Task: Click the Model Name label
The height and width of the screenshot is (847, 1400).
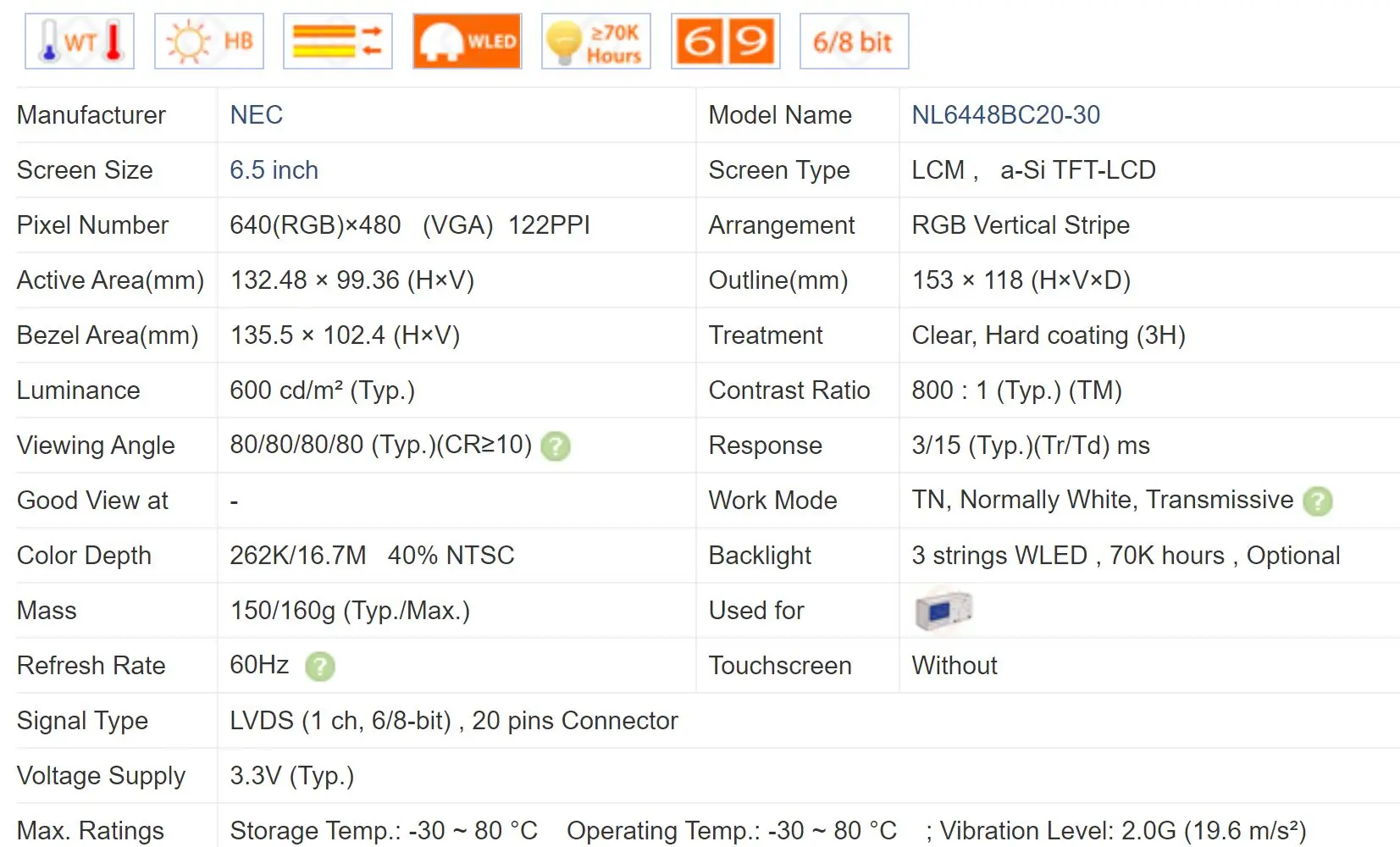Action: click(x=780, y=115)
